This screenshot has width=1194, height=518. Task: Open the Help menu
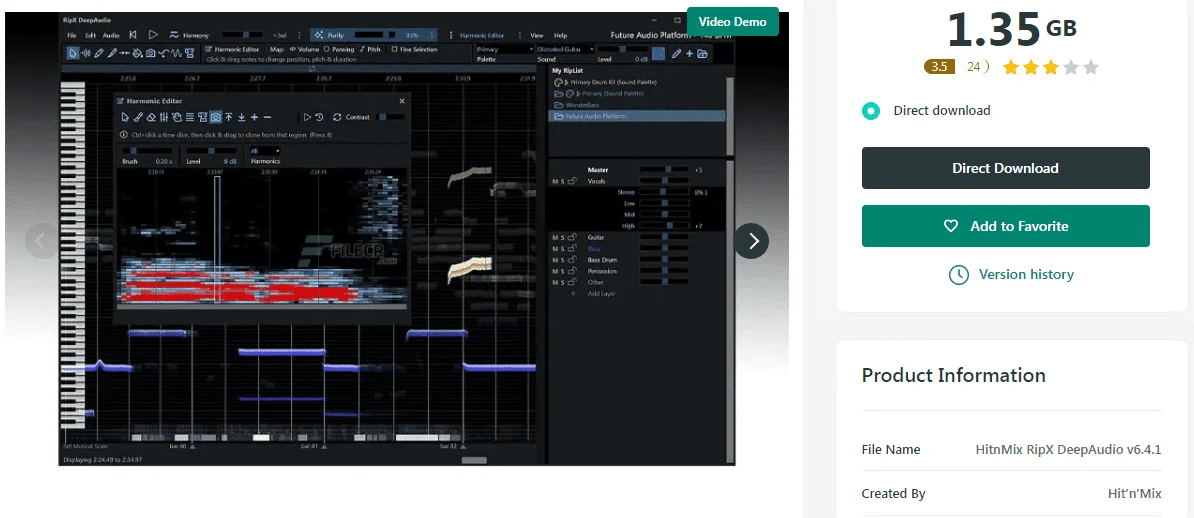(560, 36)
